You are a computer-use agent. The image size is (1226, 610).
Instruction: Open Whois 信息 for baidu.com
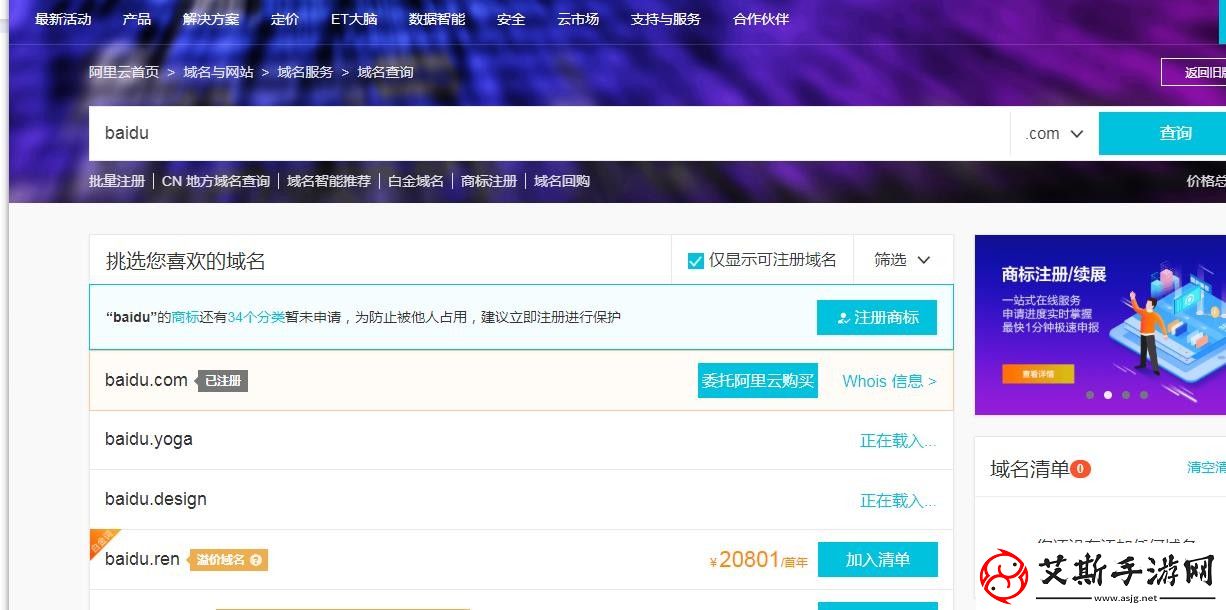tap(889, 381)
